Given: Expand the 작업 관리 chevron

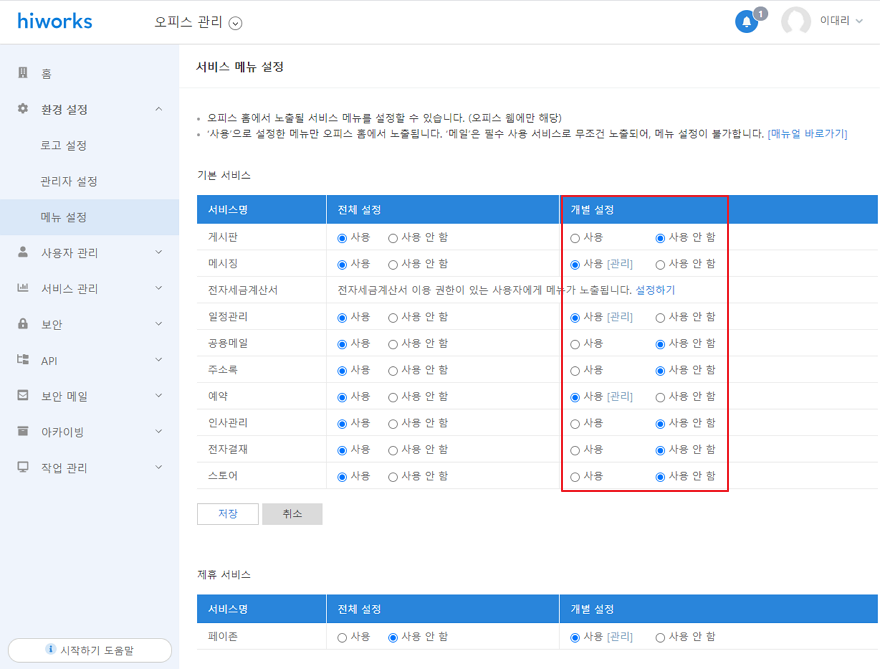Looking at the screenshot, I should 159,467.
